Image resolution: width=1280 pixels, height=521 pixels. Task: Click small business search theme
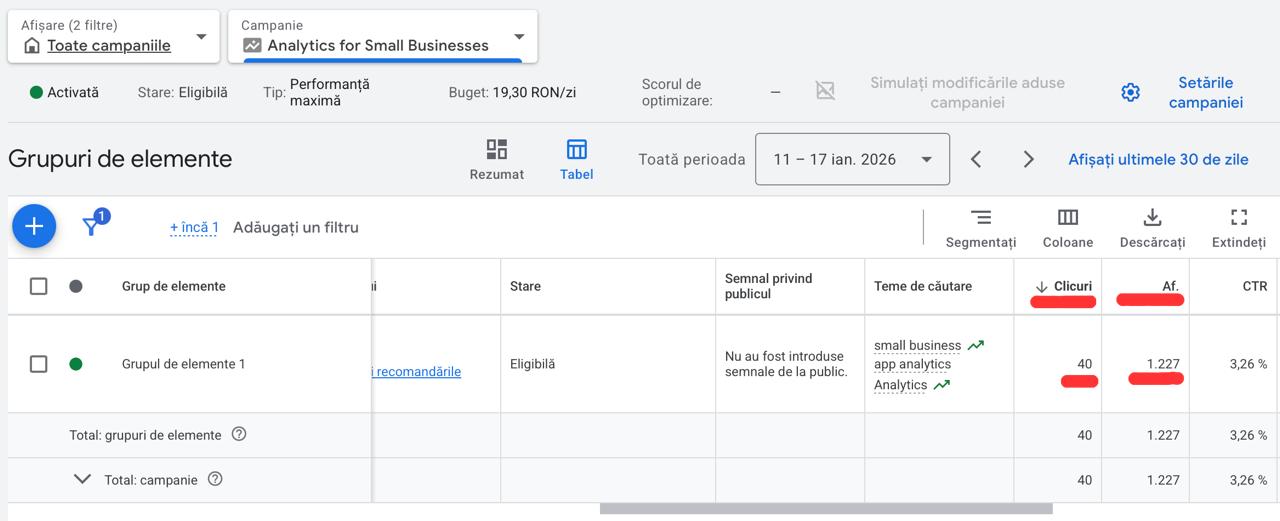917,345
